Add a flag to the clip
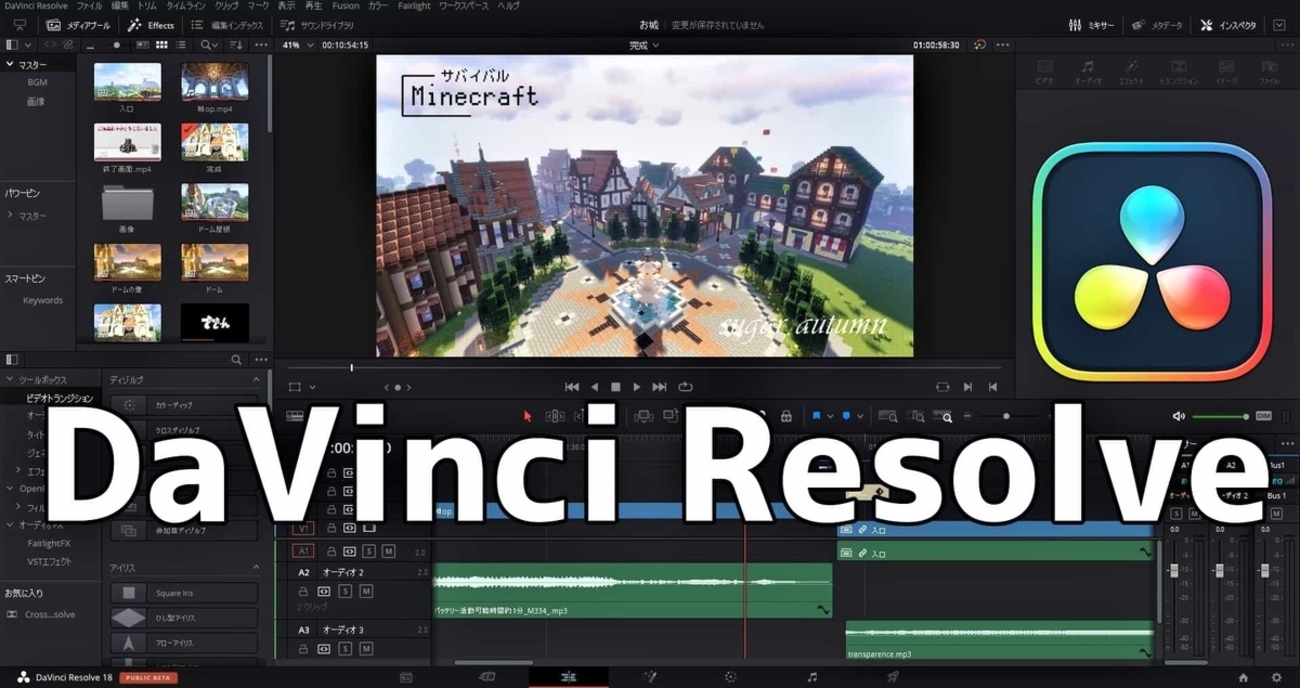Viewport: 1300px width, 688px height. click(x=816, y=416)
